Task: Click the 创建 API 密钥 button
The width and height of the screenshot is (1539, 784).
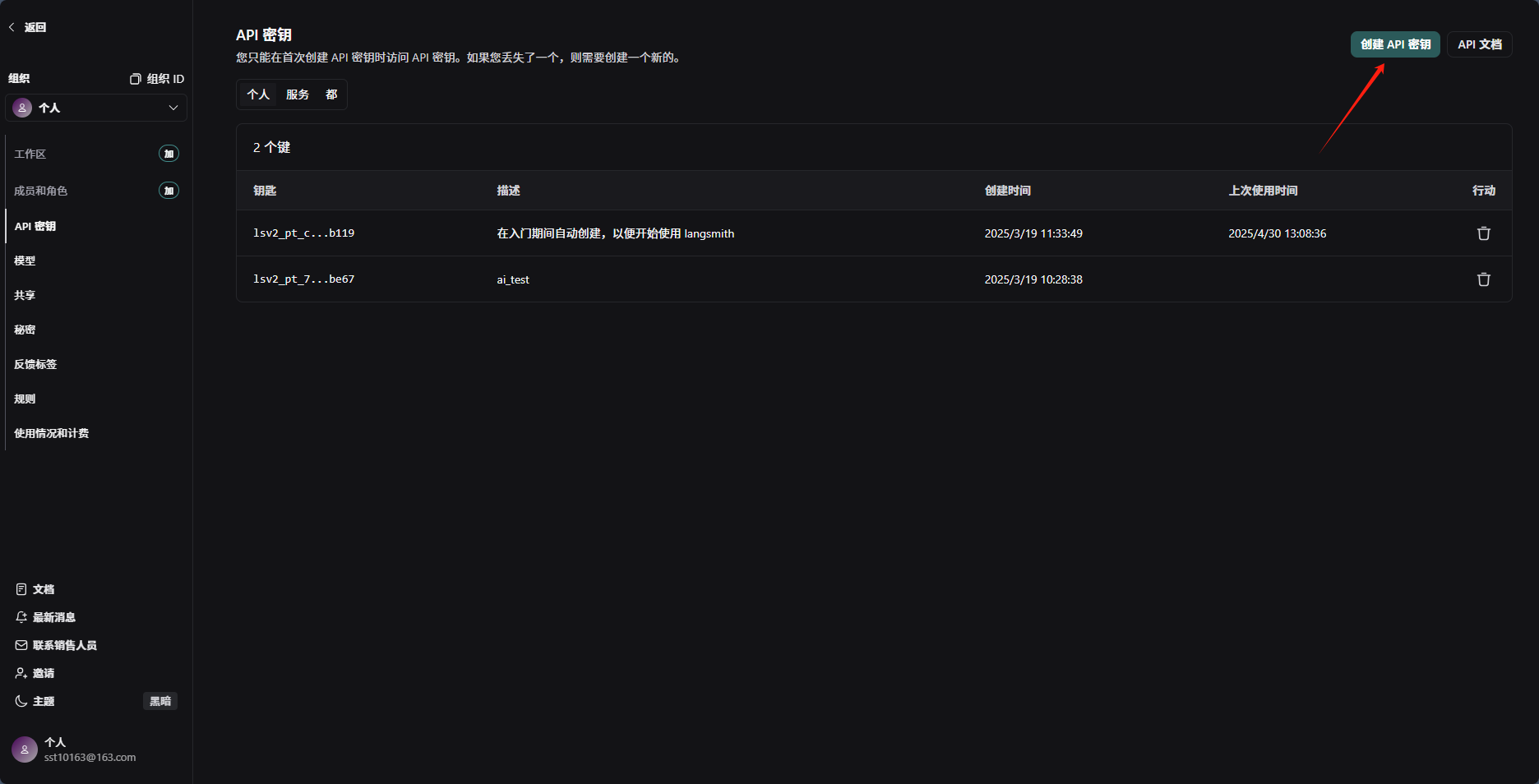Action: click(x=1395, y=44)
